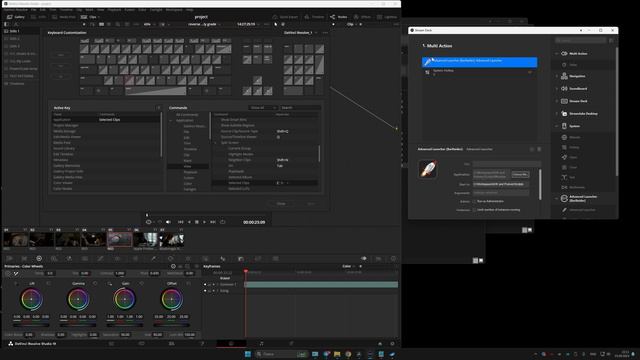Open the Curves palette icon

[x=100, y=258]
